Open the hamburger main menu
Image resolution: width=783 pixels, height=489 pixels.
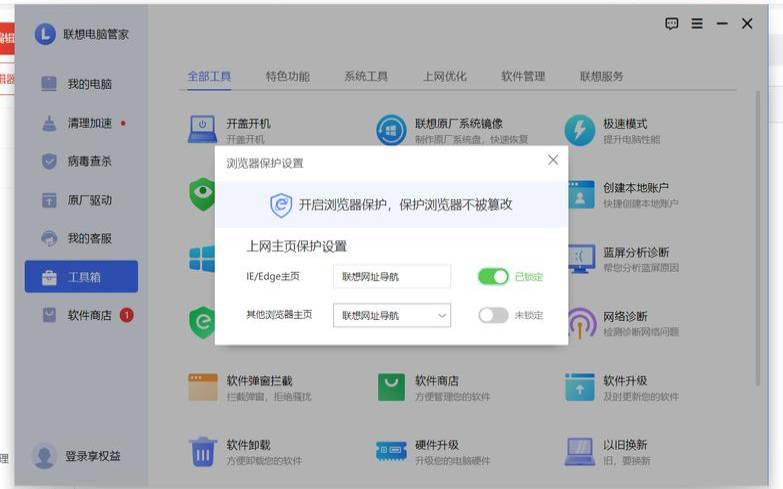click(697, 24)
